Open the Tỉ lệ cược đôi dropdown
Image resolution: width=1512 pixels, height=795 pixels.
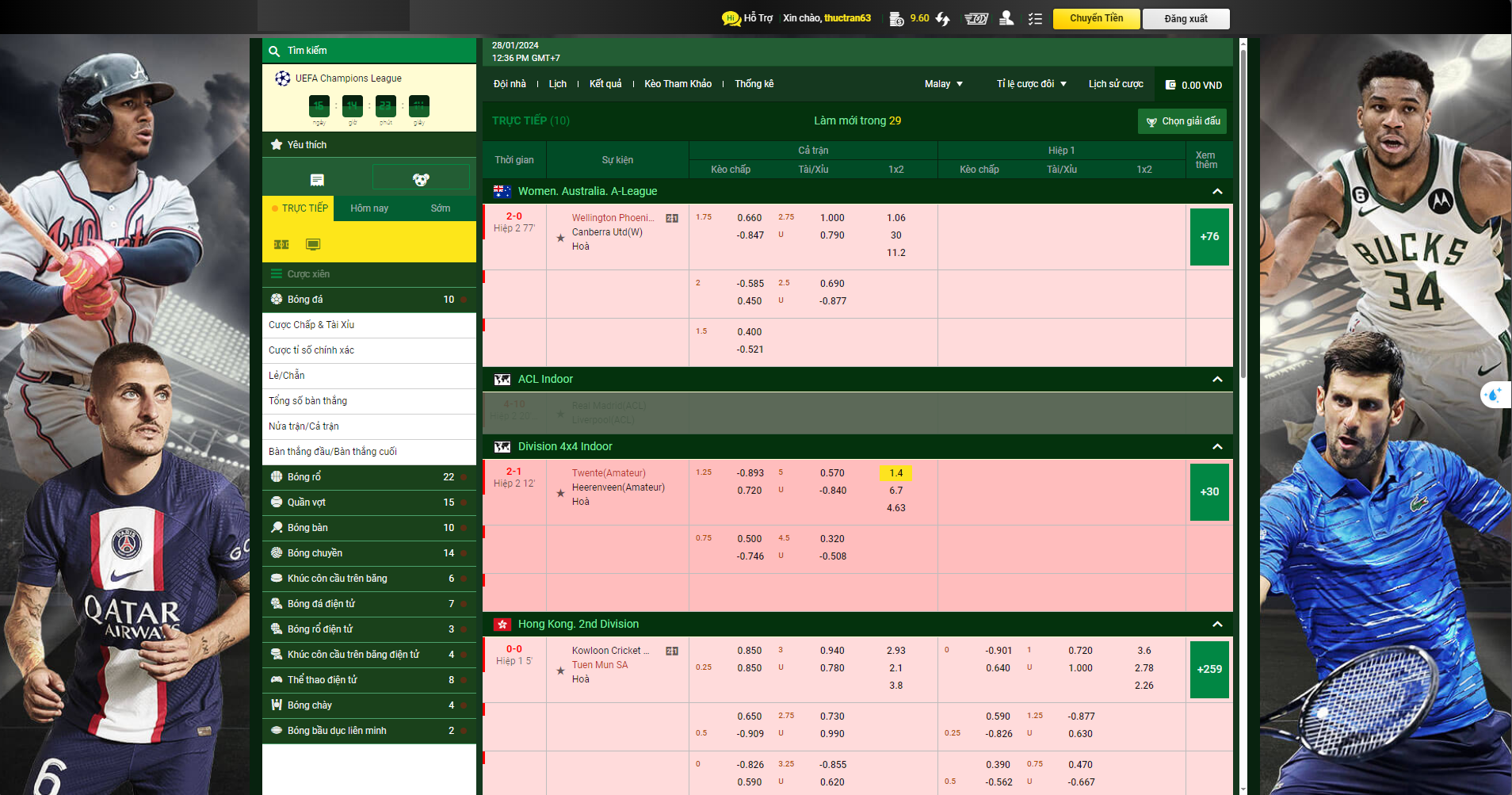(x=1031, y=84)
